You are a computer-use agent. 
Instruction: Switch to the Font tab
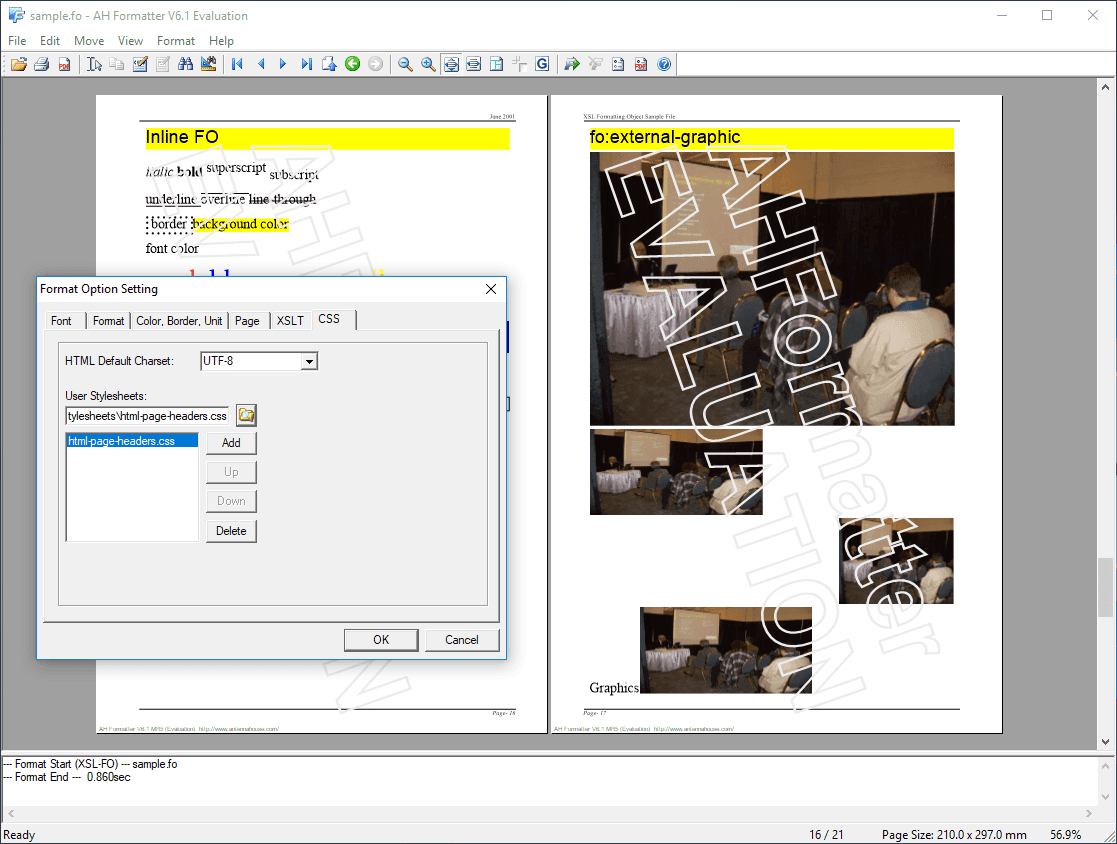click(61, 321)
